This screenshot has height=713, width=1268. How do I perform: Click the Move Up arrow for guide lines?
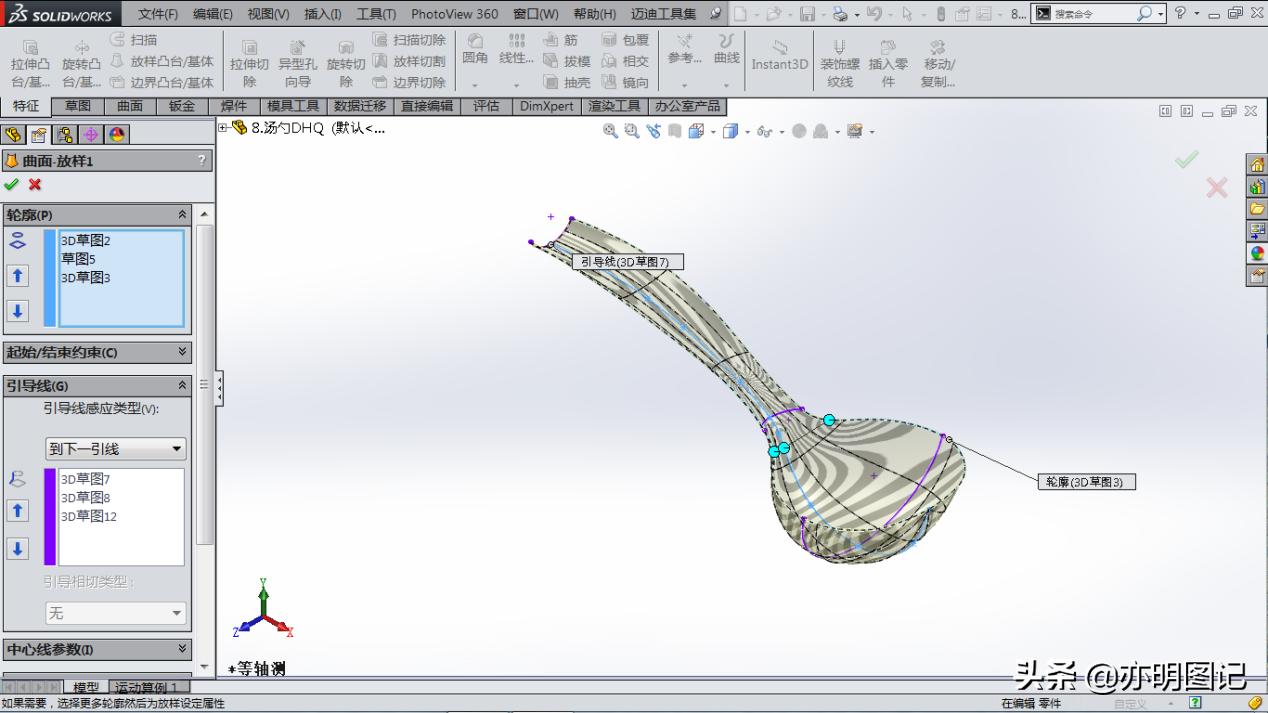click(x=17, y=510)
